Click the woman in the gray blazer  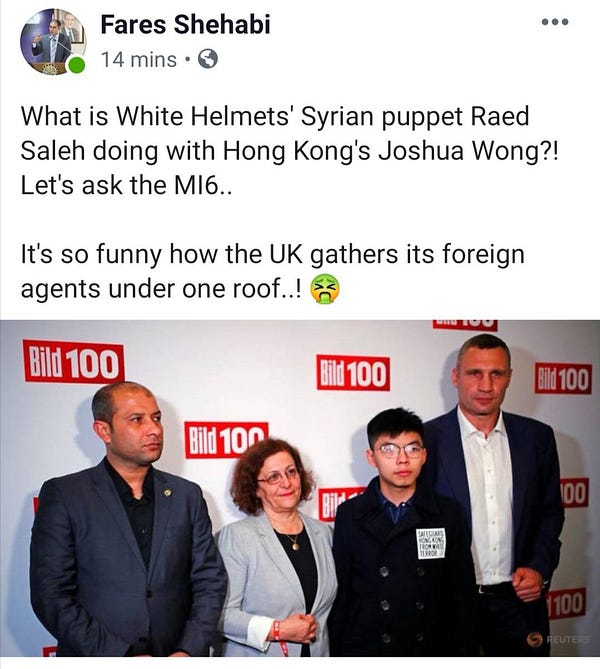click(x=275, y=548)
